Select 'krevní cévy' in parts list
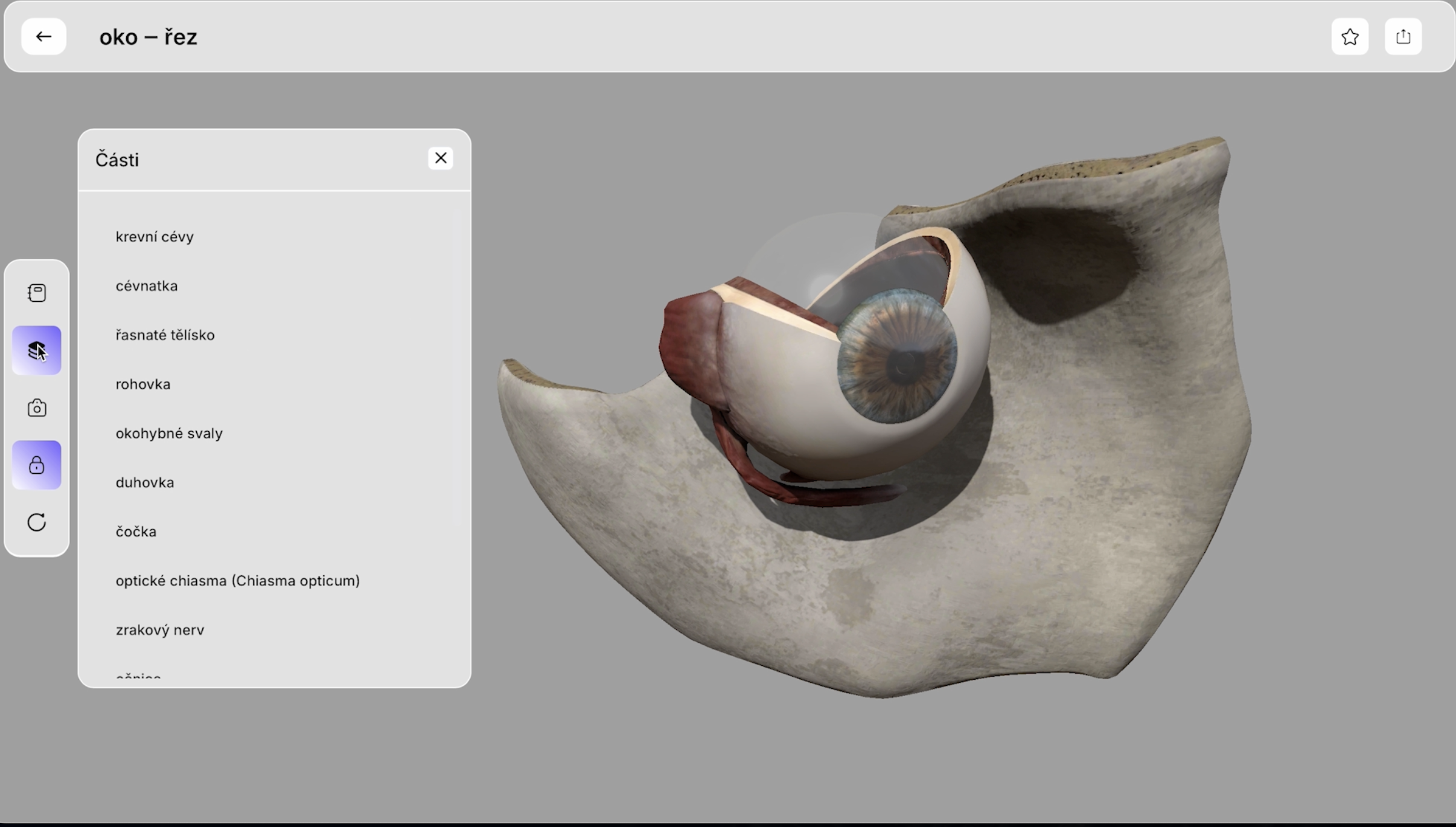This screenshot has width=1456, height=827. (x=155, y=237)
